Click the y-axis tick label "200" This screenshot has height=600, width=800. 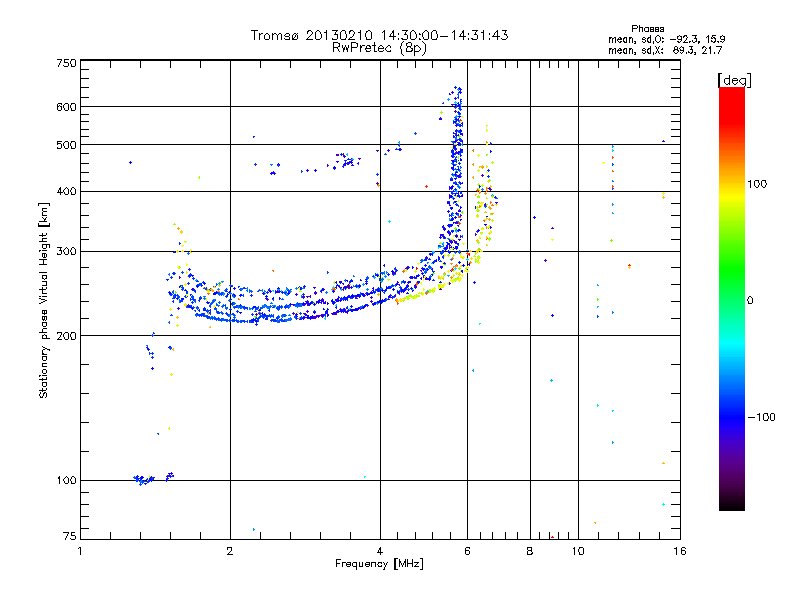point(66,336)
